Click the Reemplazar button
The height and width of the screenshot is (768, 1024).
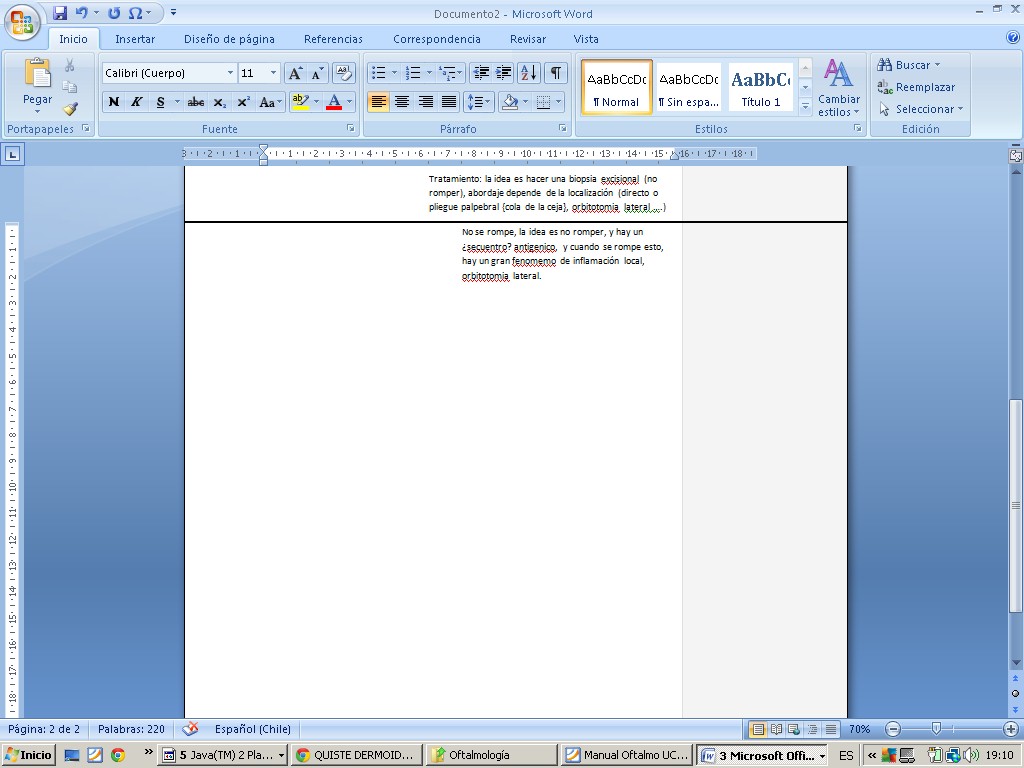coord(916,87)
